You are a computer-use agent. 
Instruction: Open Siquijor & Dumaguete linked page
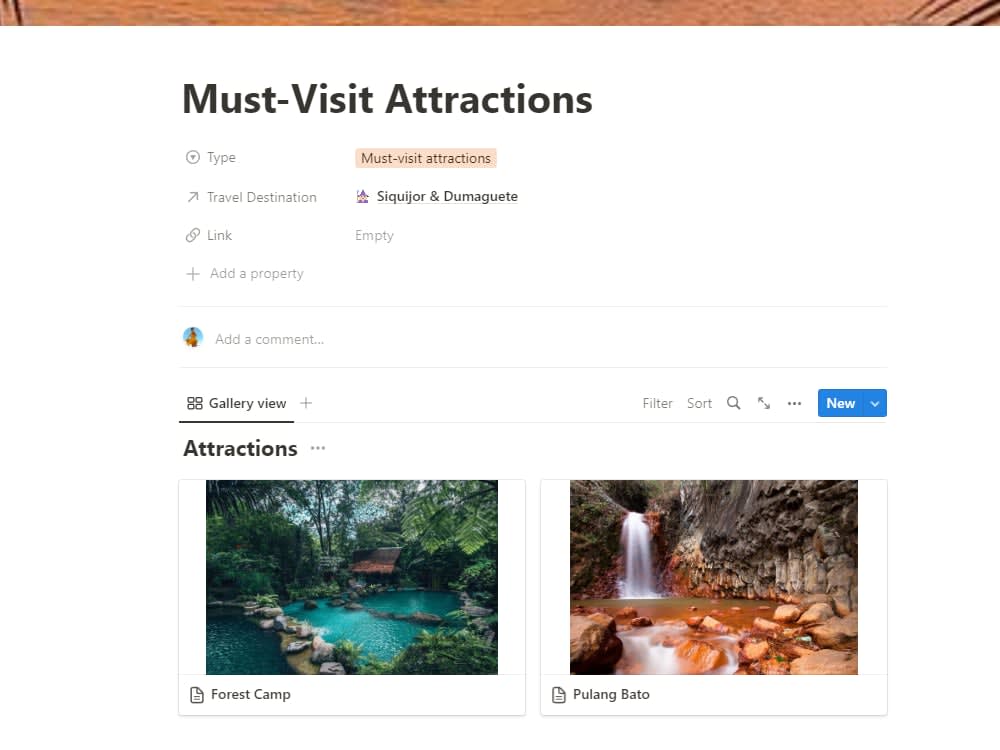pyautogui.click(x=447, y=196)
